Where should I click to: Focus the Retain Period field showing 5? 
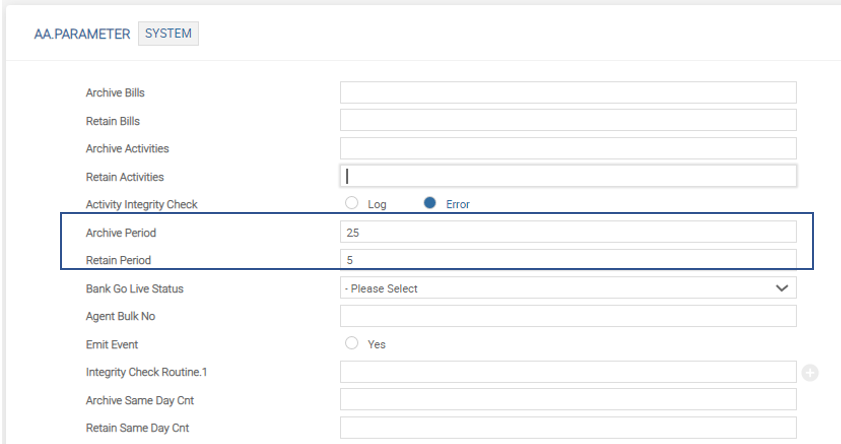coord(567,260)
